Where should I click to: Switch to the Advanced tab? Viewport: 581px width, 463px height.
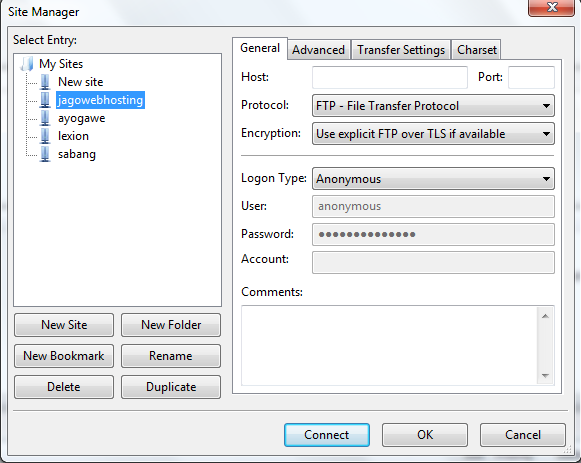click(318, 50)
